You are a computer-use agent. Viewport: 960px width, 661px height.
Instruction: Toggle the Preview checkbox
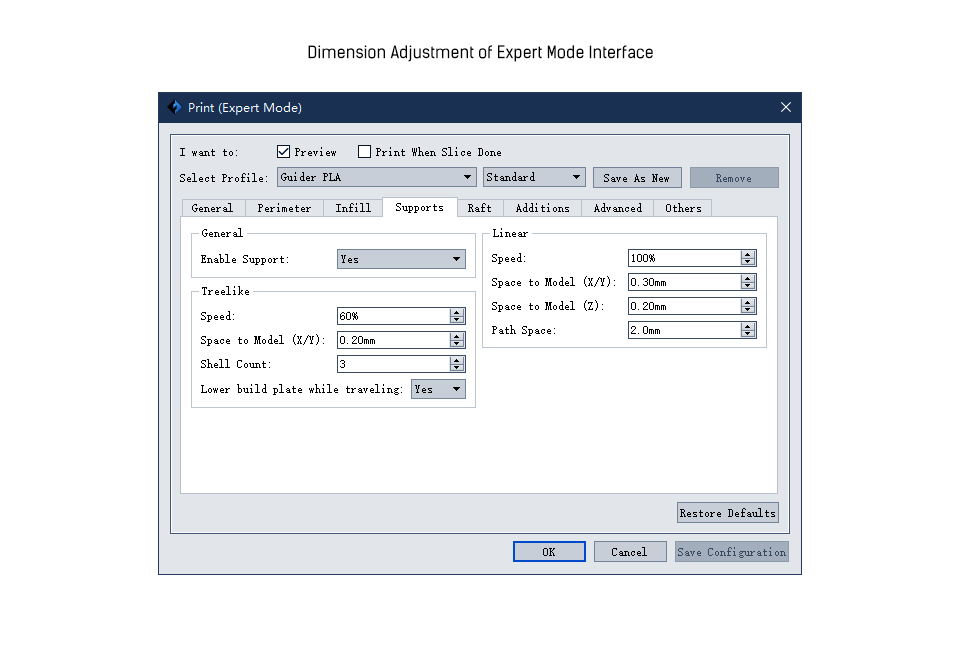point(283,152)
